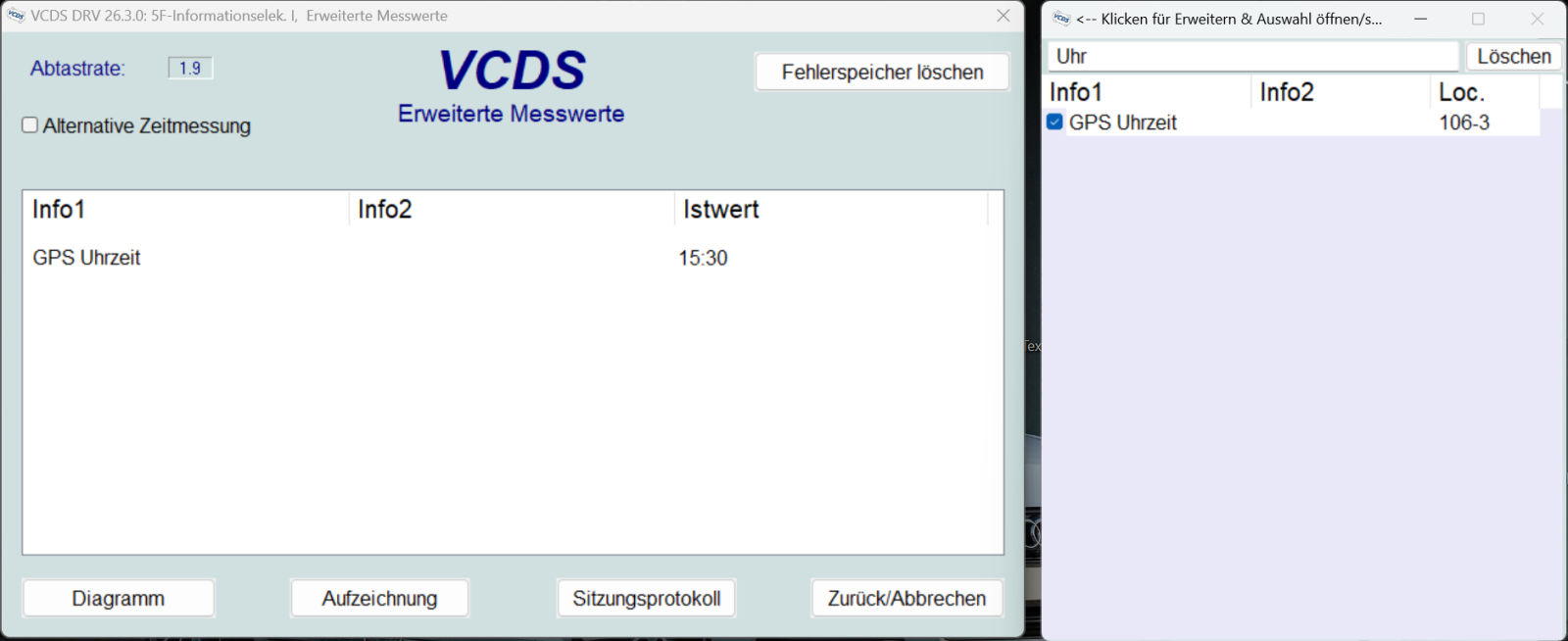The width and height of the screenshot is (1568, 641).
Task: Click the VCDS icon in selection window title bar
Action: click(1061, 19)
